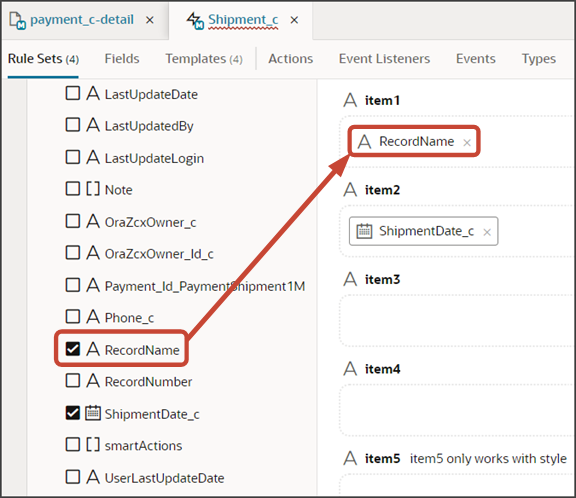Click the item4 slot heading
This screenshot has height=498, width=576.
(382, 369)
